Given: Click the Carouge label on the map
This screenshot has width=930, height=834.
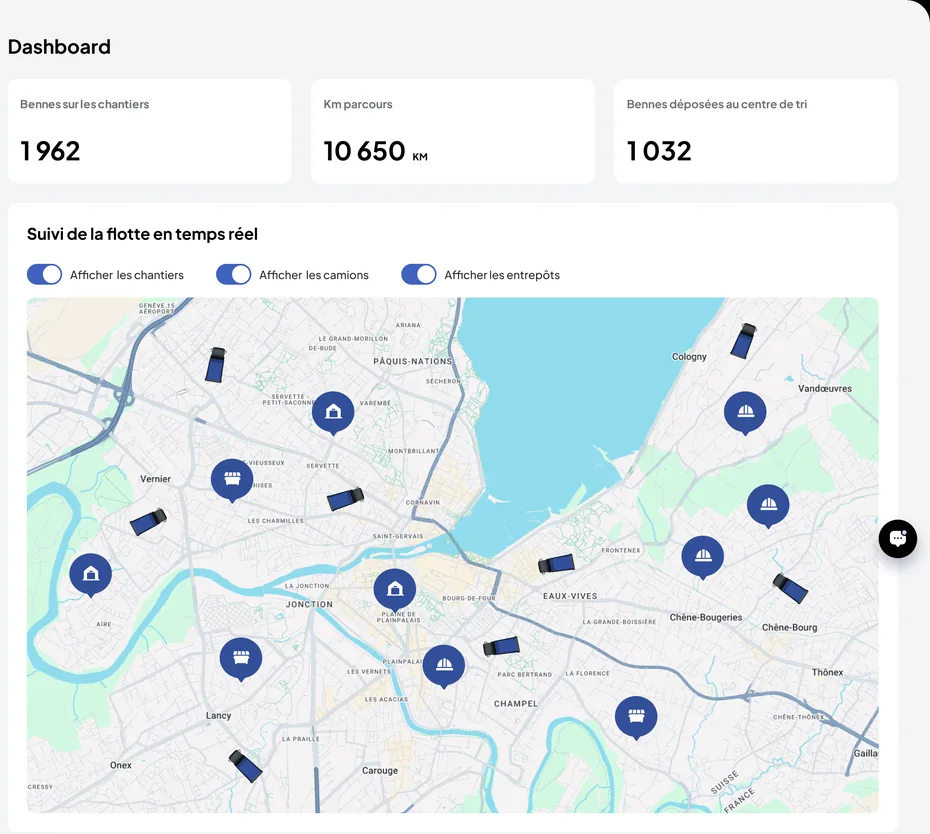Looking at the screenshot, I should point(380,771).
